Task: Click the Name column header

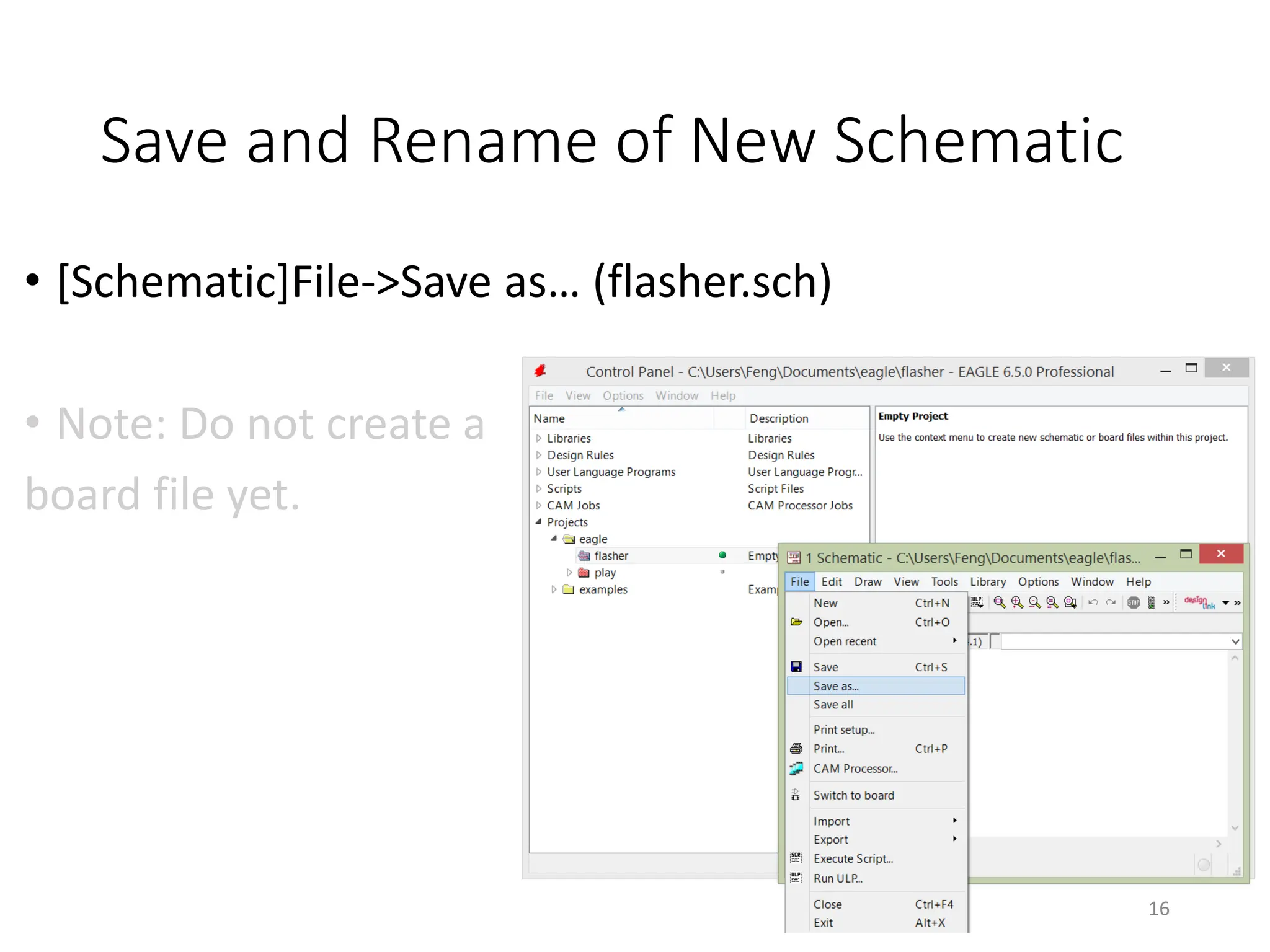Action: [x=622, y=418]
